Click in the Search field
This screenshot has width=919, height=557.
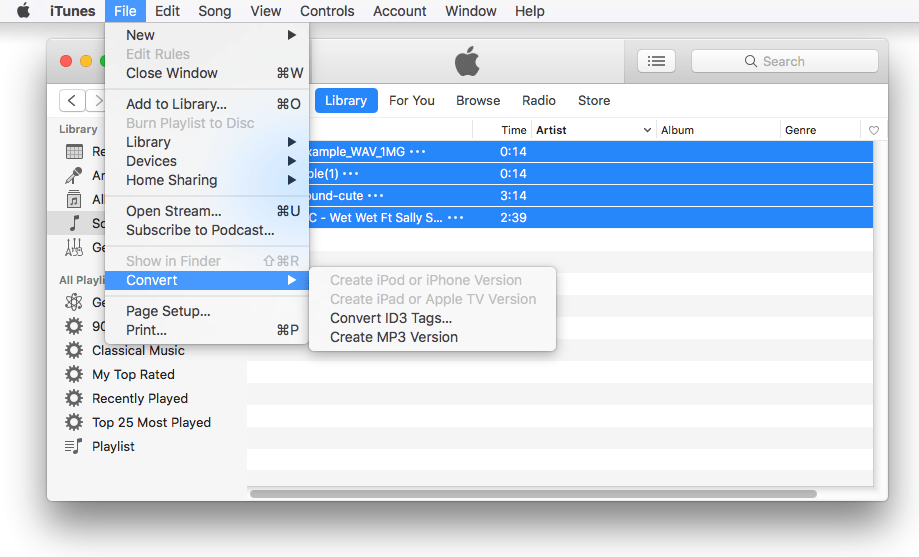[785, 61]
